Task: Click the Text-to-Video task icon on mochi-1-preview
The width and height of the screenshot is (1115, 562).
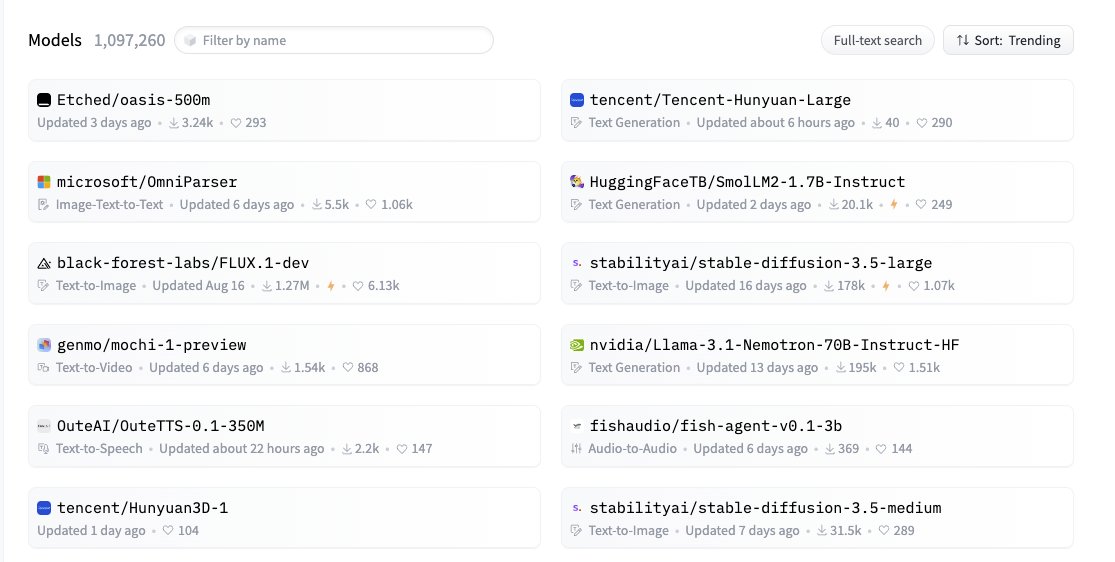Action: click(x=43, y=368)
